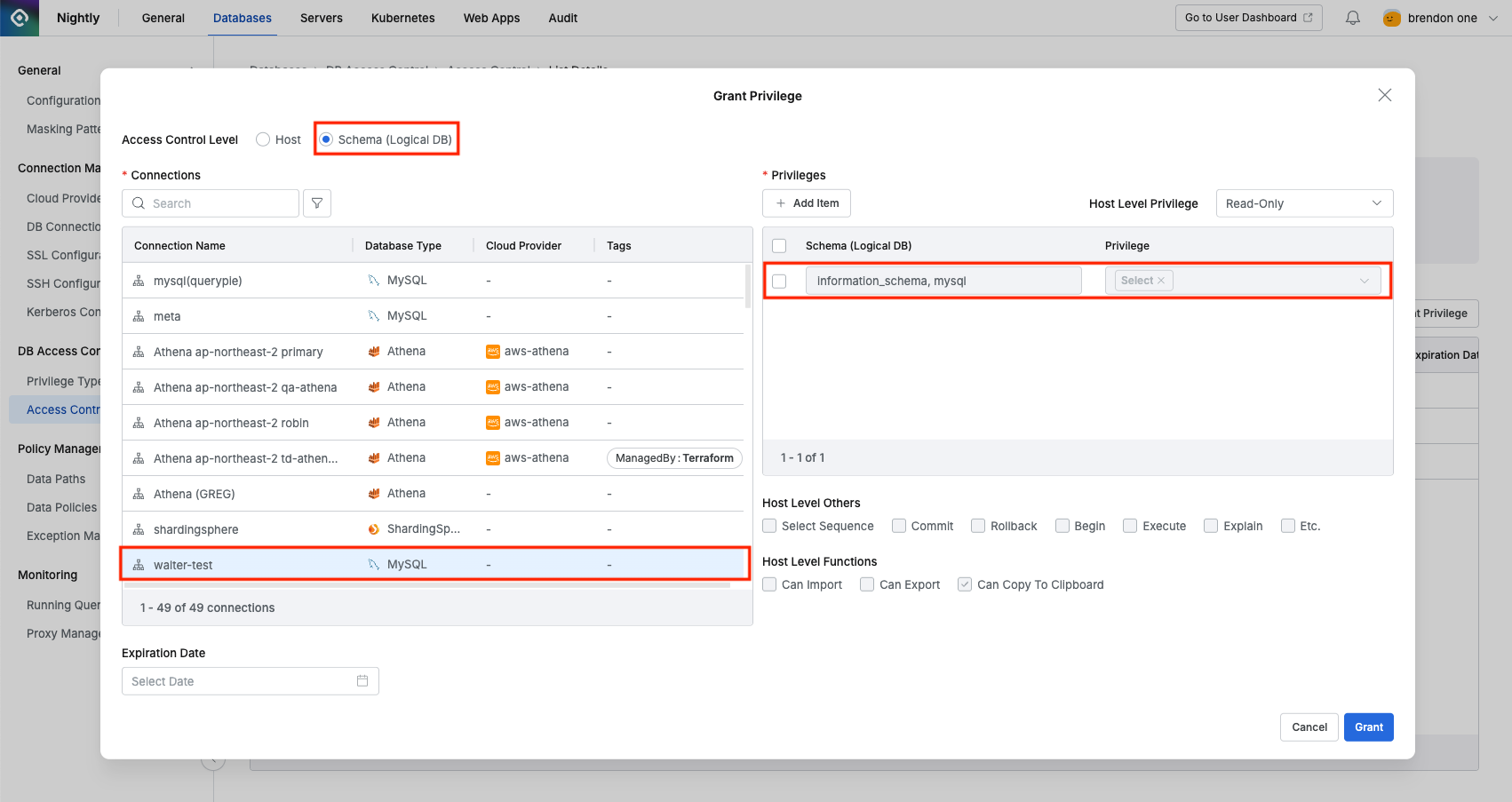The height and width of the screenshot is (802, 1512).
Task: Close the Grant Privilege dialog
Action: point(1384,95)
